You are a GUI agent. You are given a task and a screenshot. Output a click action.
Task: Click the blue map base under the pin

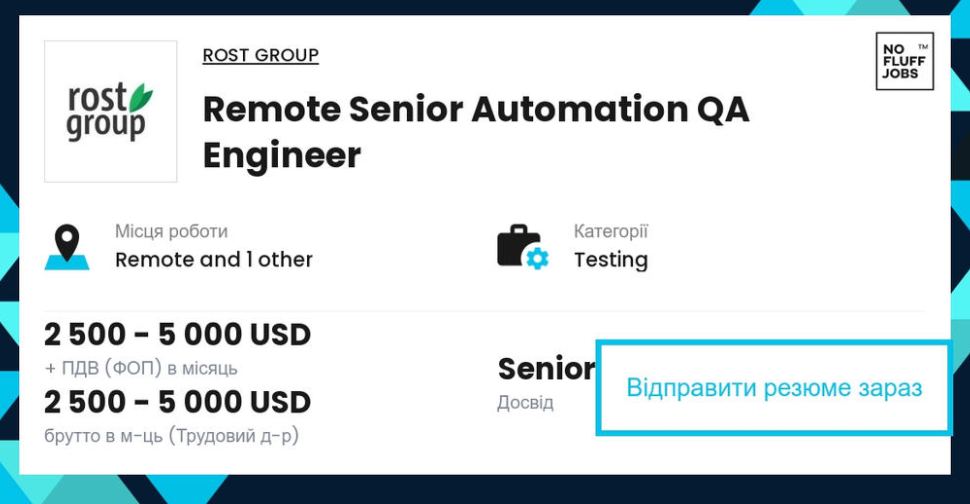(x=67, y=262)
